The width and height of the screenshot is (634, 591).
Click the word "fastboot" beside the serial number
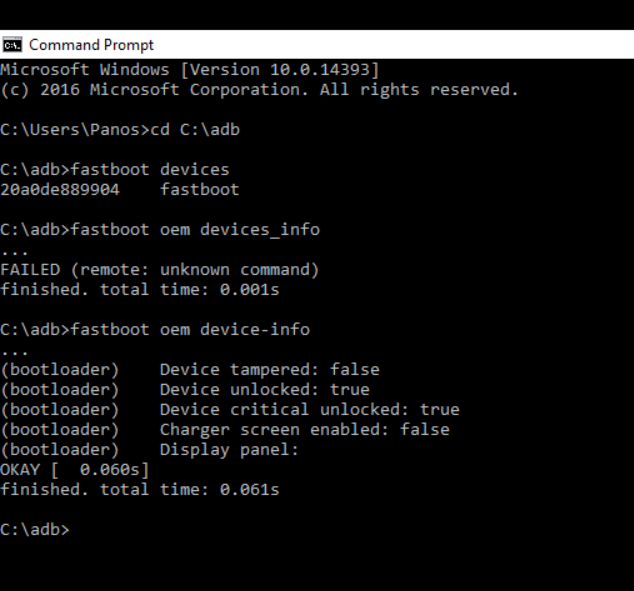pos(199,190)
